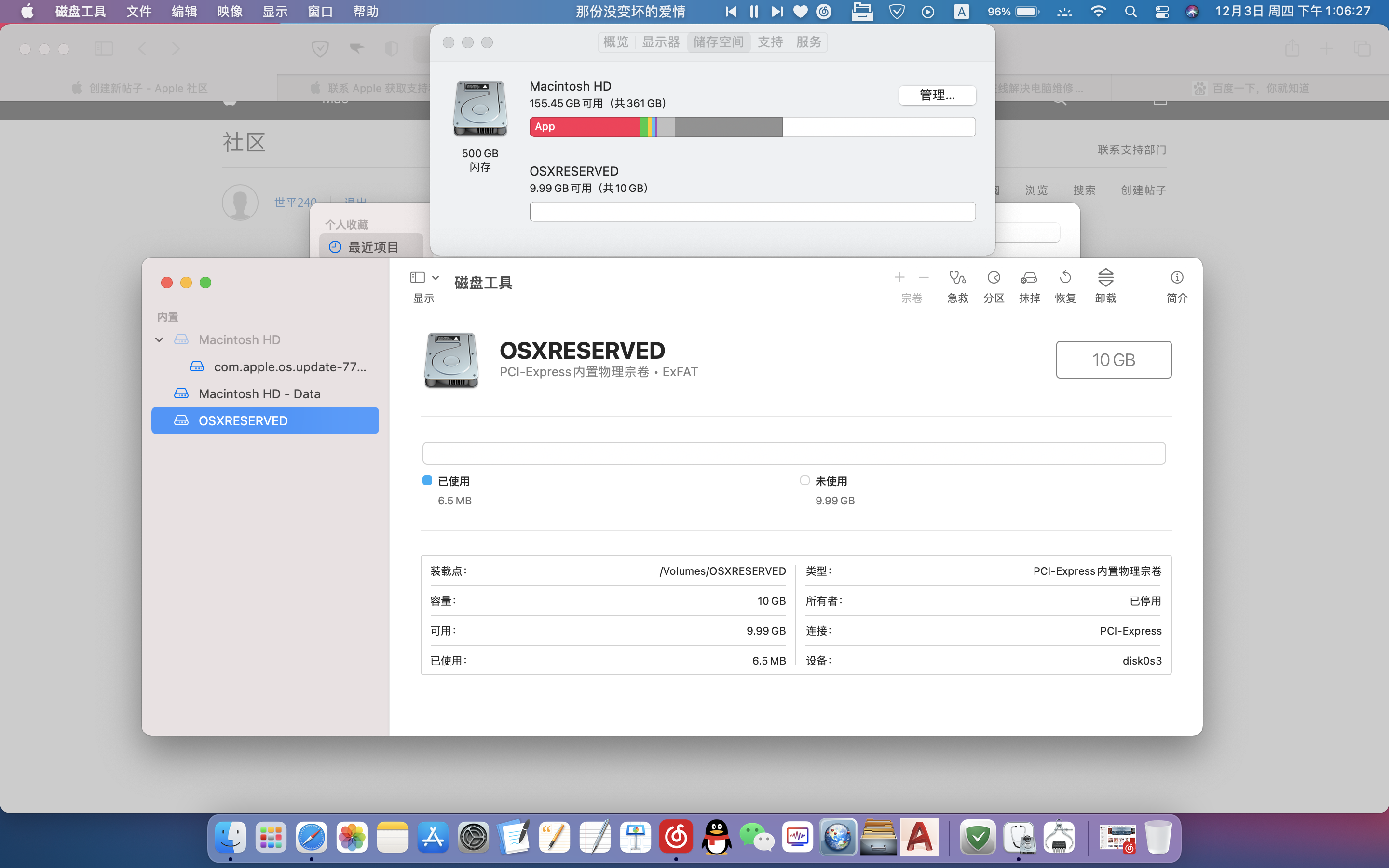This screenshot has height=868, width=1389.
Task: Open the view options chevron next to 显示
Action: pos(436,278)
